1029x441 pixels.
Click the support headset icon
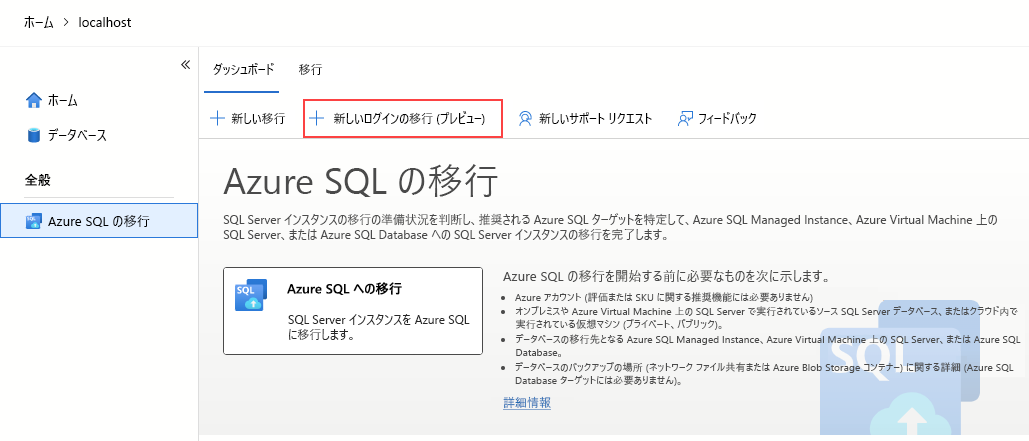point(524,119)
